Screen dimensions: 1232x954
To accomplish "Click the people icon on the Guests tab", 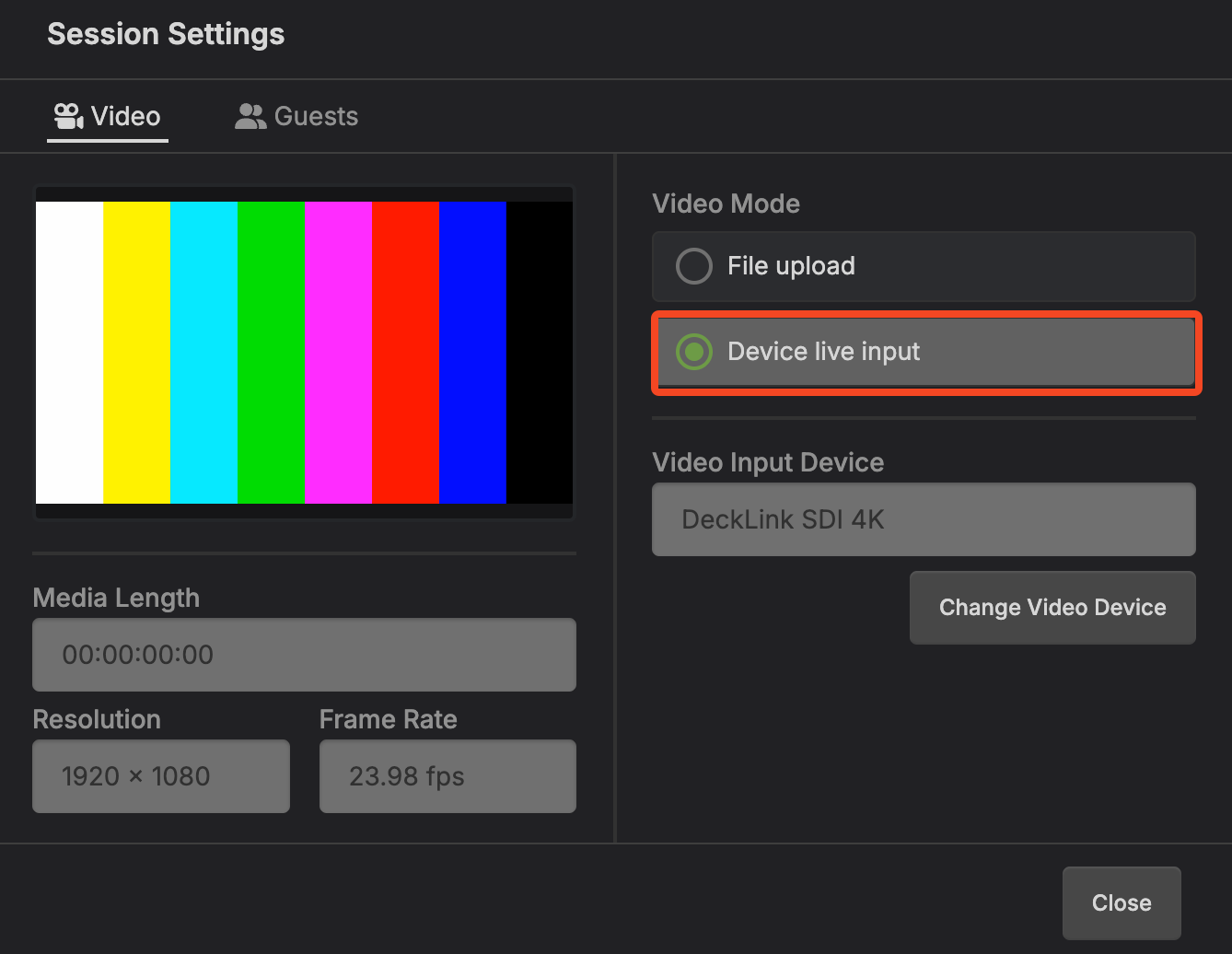I will (250, 116).
